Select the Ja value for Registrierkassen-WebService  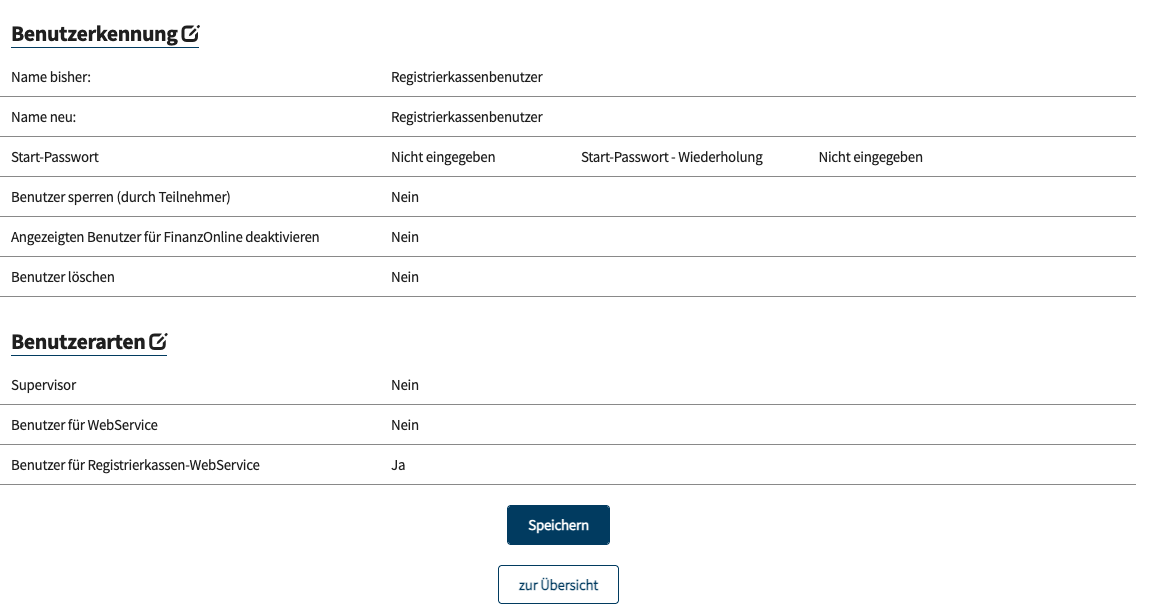[398, 465]
